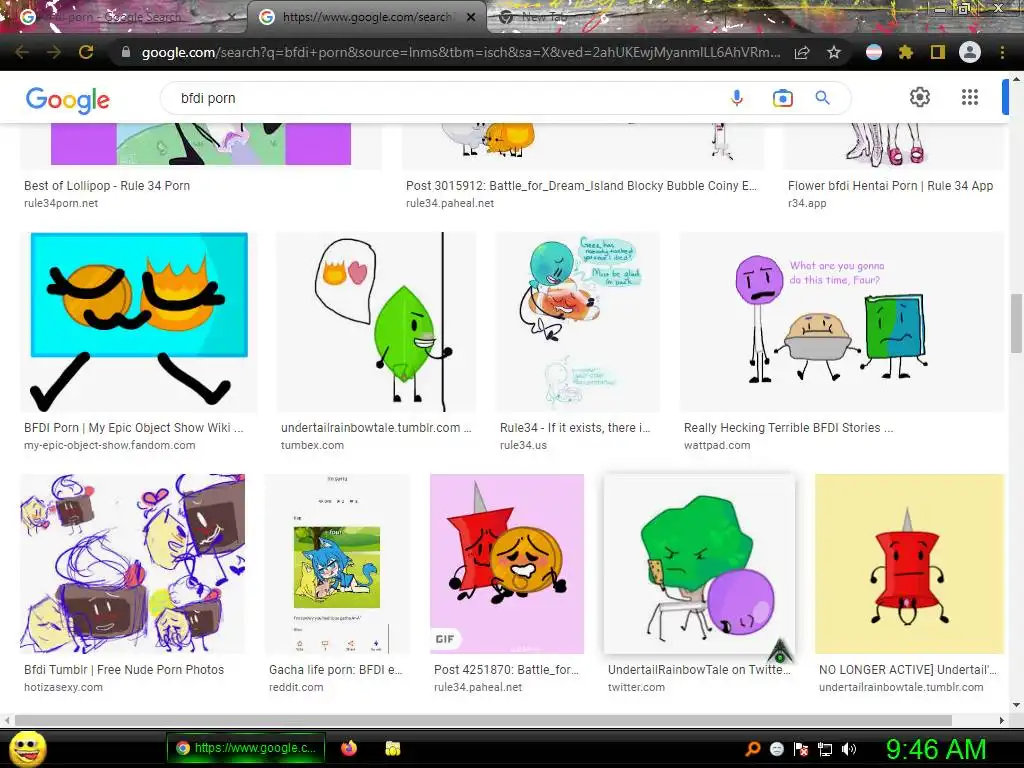Screen dimensions: 1024x768
Task: Click the right arrow of the horizontal scrollbar
Action: 1002,720
